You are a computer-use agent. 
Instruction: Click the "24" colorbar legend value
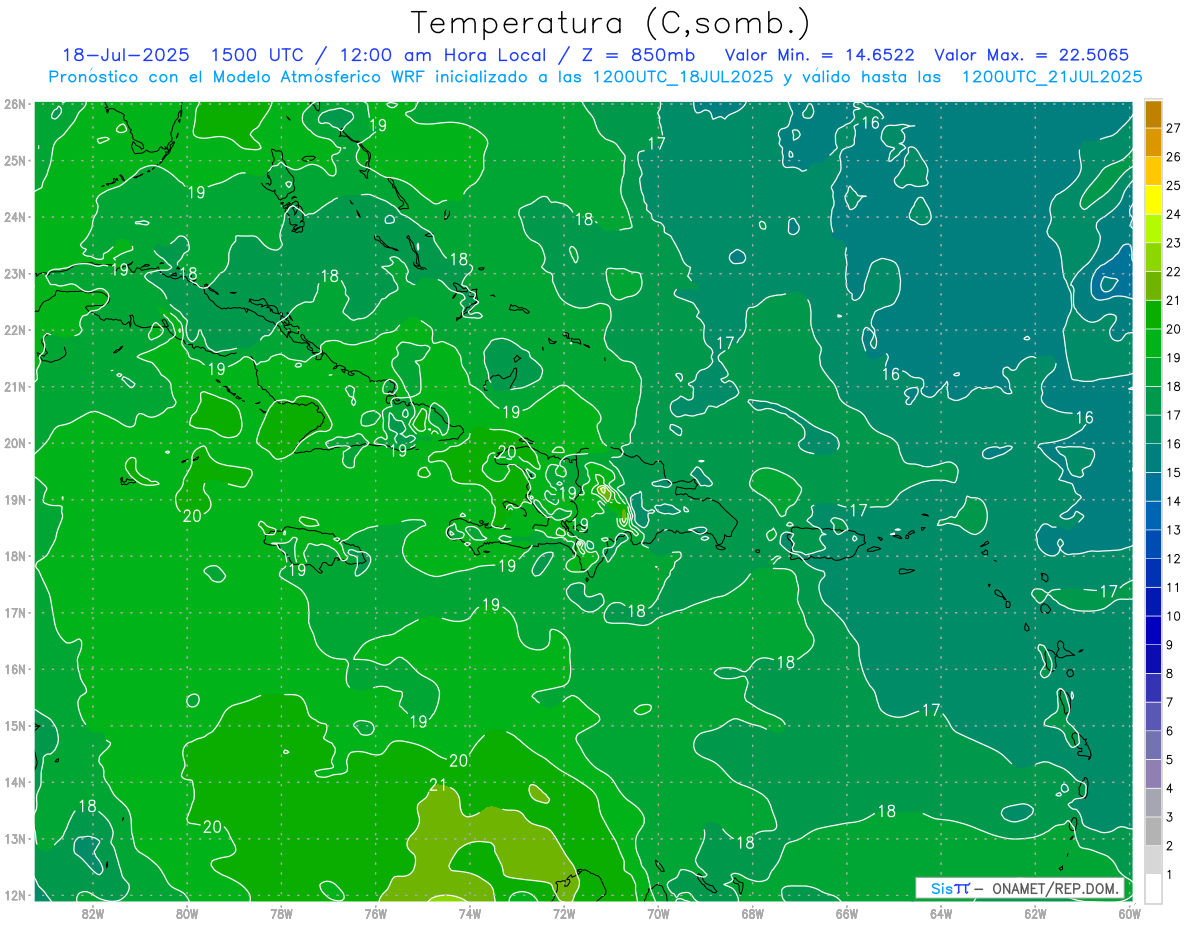tap(1174, 214)
